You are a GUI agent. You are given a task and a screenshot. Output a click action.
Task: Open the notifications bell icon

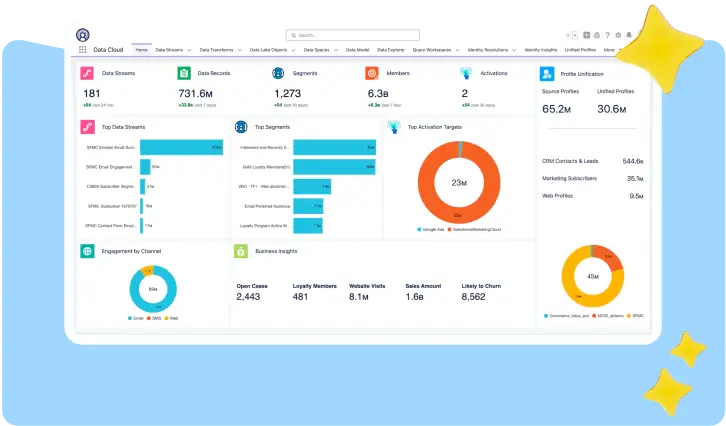(x=629, y=35)
